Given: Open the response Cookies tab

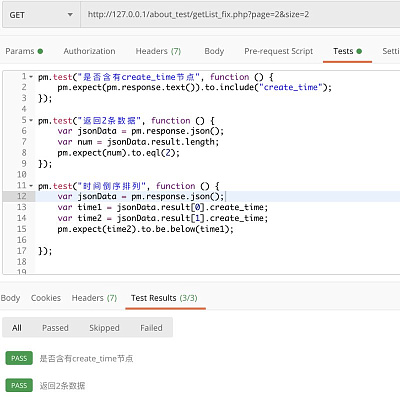Looking at the screenshot, I should (x=46, y=298).
